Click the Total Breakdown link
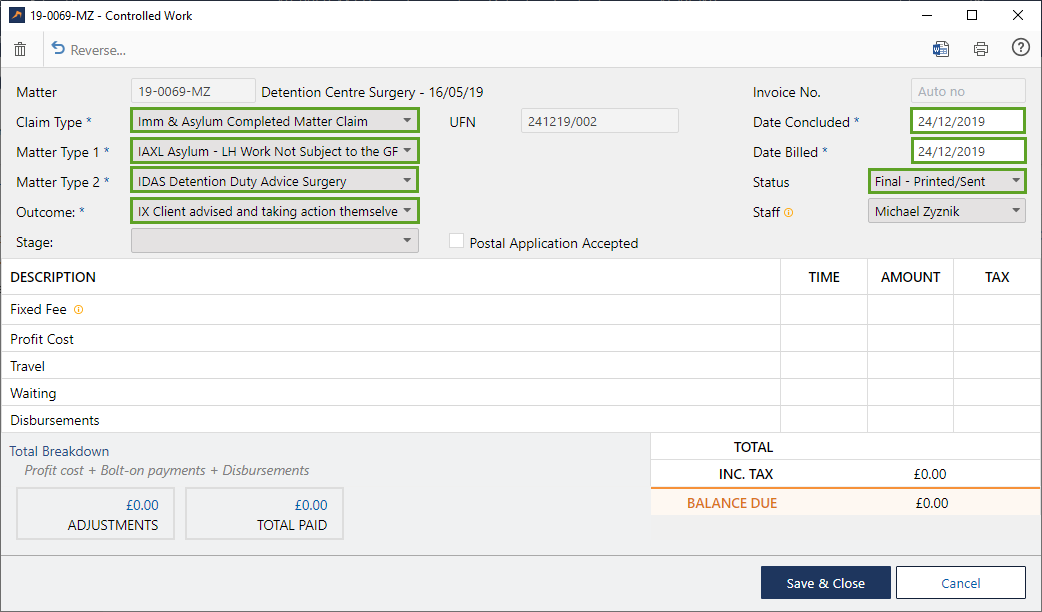The image size is (1042, 612). tap(60, 451)
